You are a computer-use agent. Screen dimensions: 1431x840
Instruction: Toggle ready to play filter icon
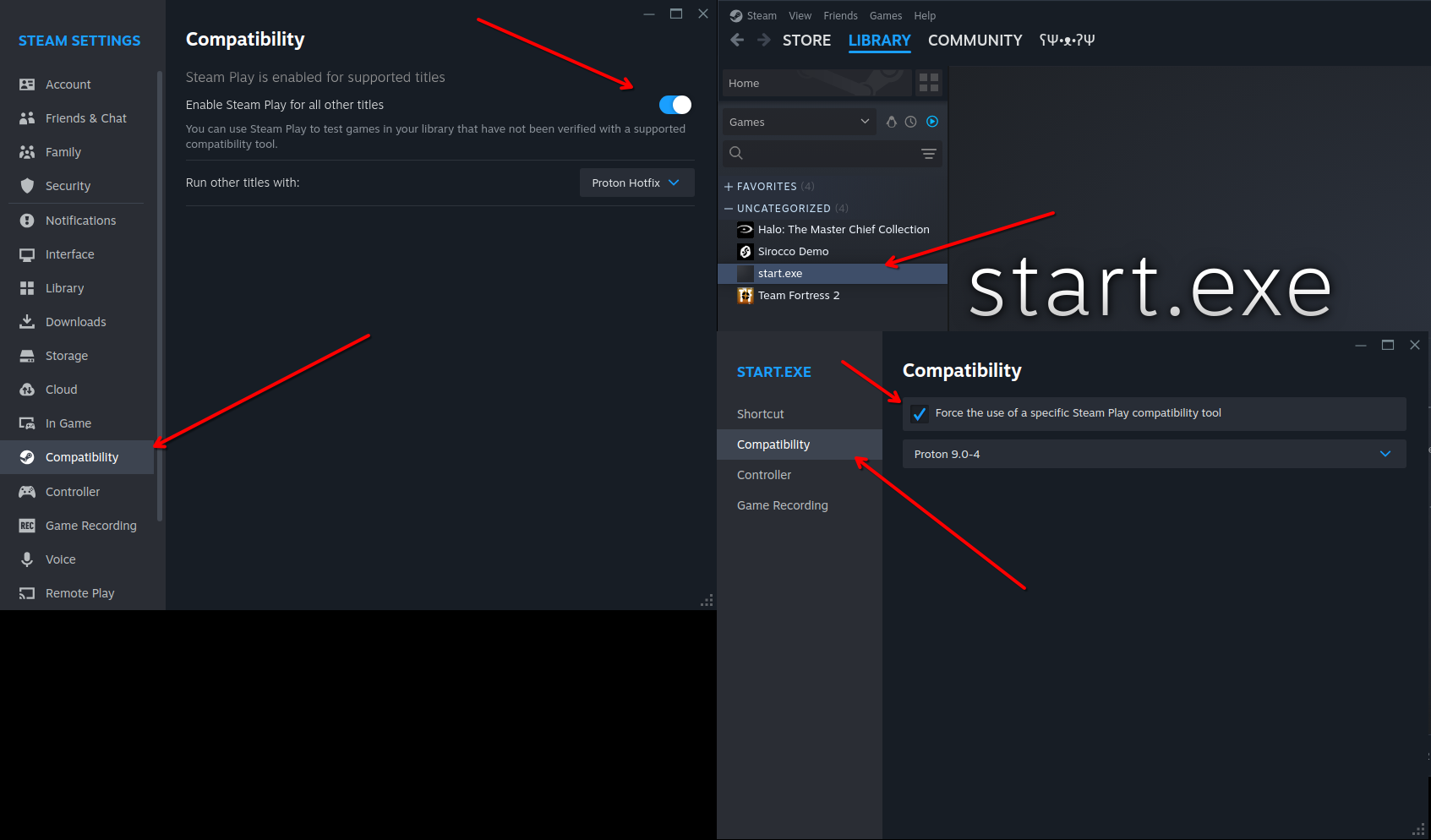(932, 122)
